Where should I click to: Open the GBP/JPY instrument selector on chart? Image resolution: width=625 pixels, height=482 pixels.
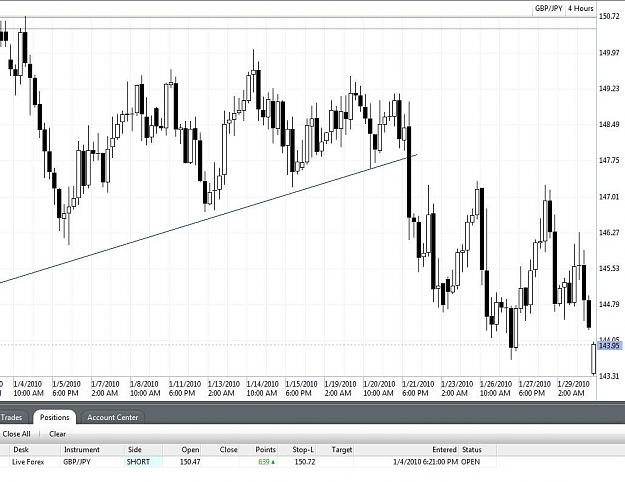(548, 8)
